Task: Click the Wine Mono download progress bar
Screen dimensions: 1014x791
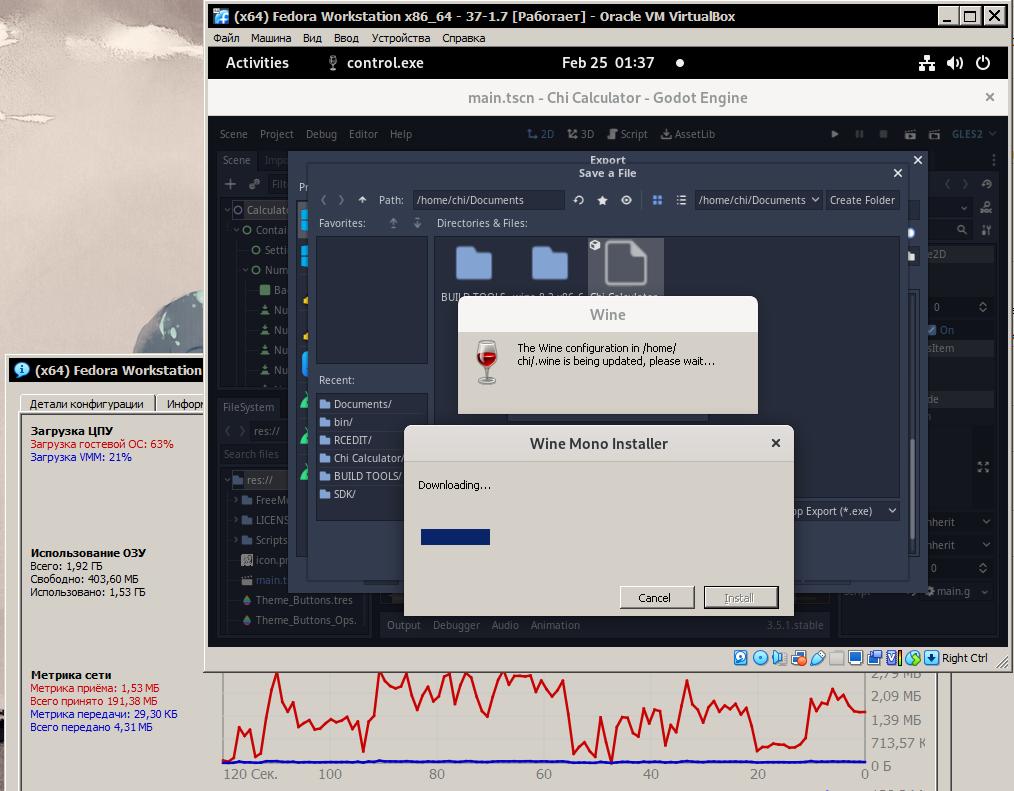Action: pos(455,537)
